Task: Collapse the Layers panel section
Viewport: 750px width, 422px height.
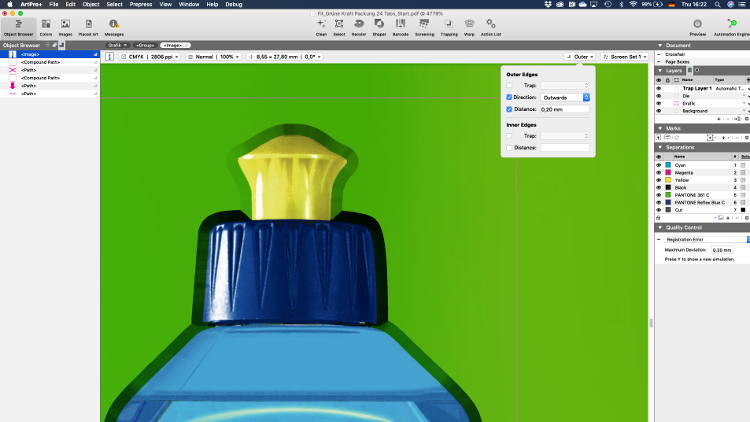Action: pyautogui.click(x=661, y=70)
